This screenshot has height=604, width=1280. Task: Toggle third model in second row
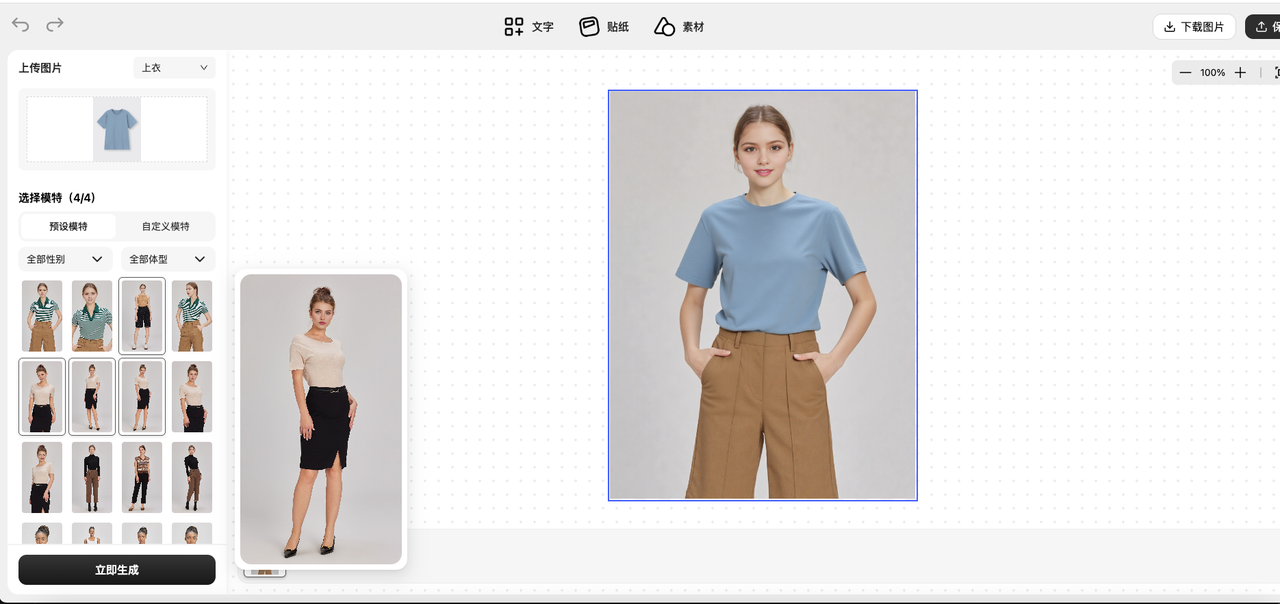[x=142, y=397]
